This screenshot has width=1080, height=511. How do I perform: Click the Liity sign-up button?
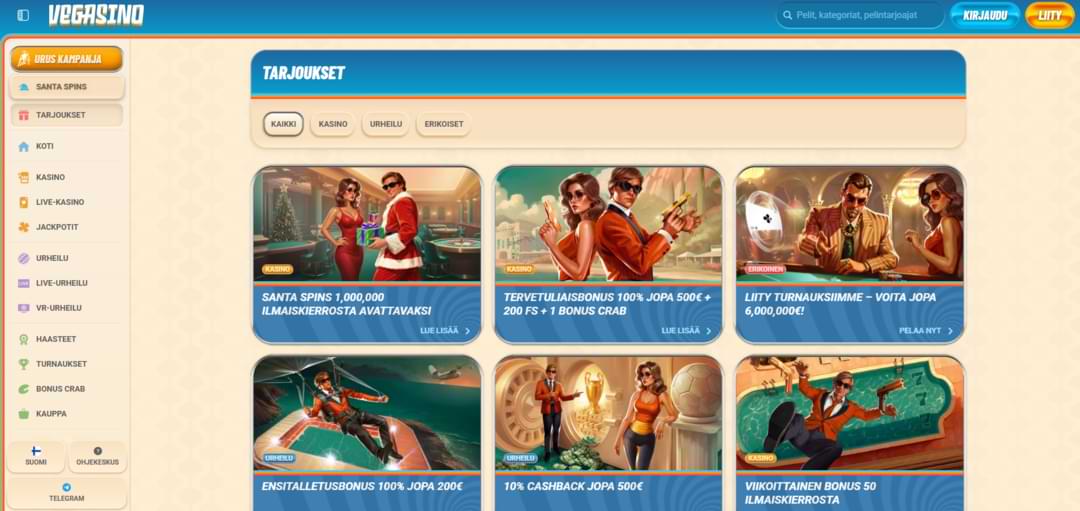point(1049,15)
